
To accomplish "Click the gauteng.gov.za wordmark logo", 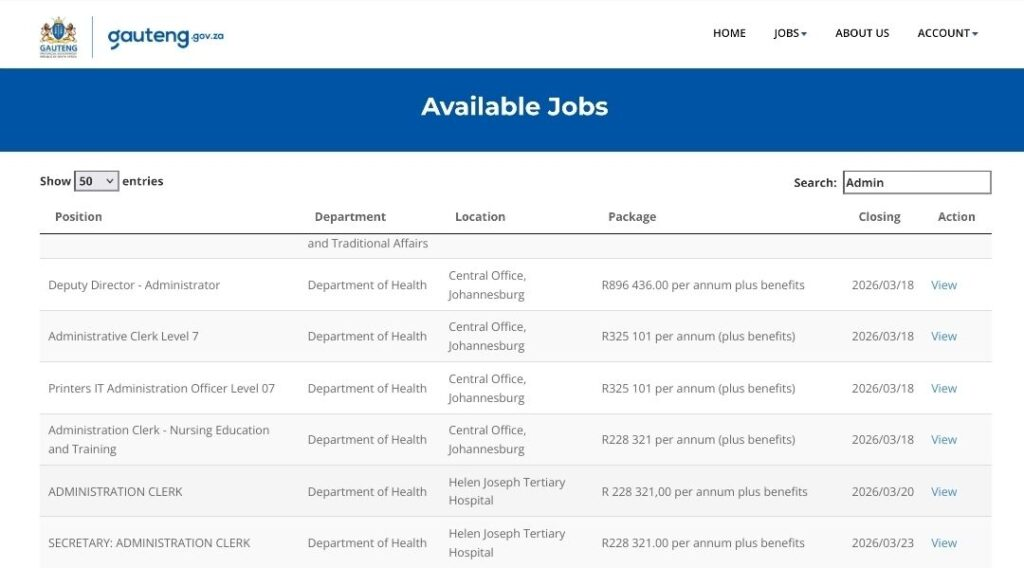I will tap(165, 36).
